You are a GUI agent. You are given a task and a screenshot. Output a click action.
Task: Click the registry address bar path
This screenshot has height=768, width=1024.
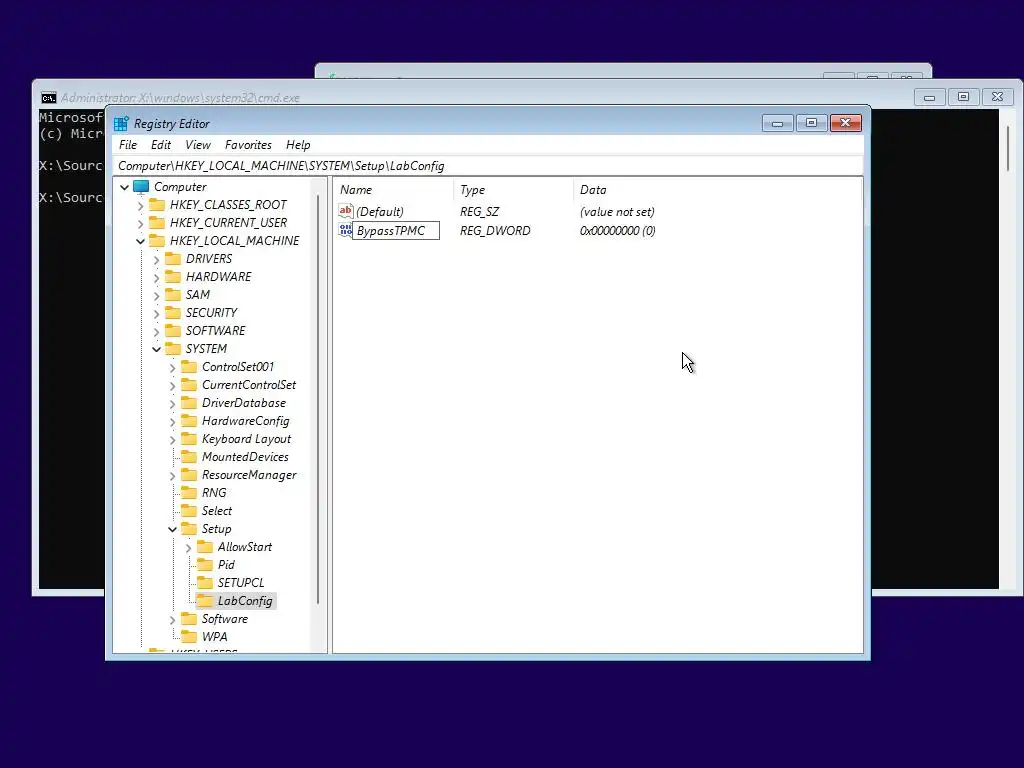(488, 166)
